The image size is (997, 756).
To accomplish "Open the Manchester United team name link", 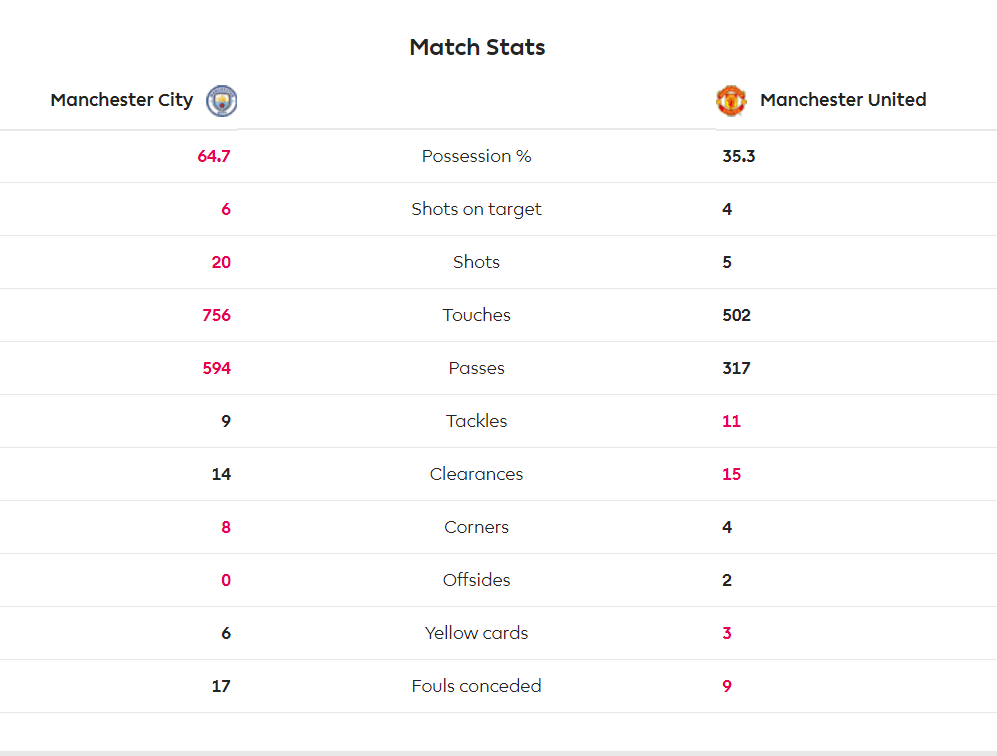I will click(843, 100).
